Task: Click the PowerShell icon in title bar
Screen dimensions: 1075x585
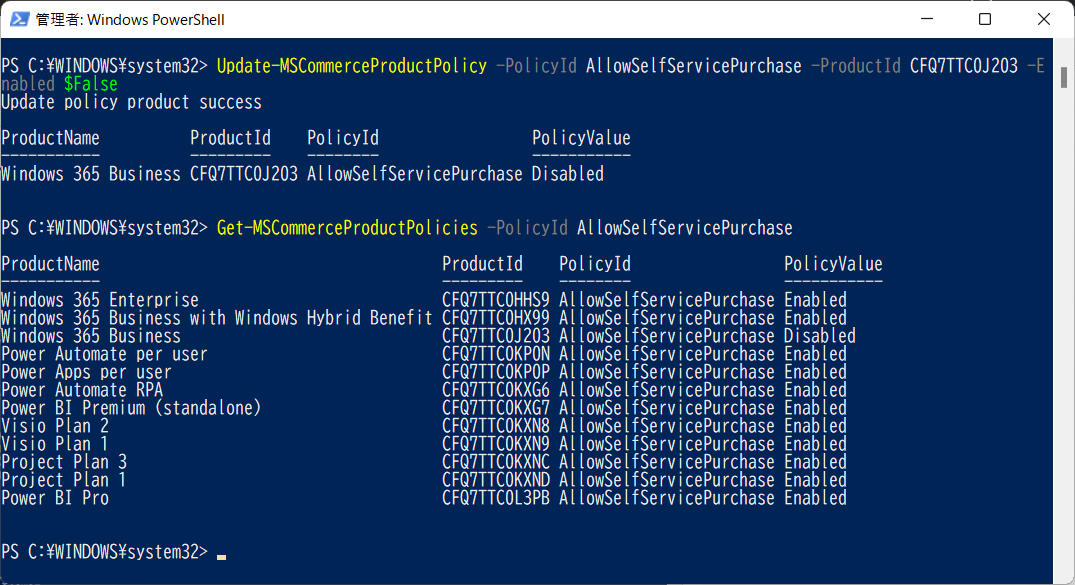Action: [19, 19]
